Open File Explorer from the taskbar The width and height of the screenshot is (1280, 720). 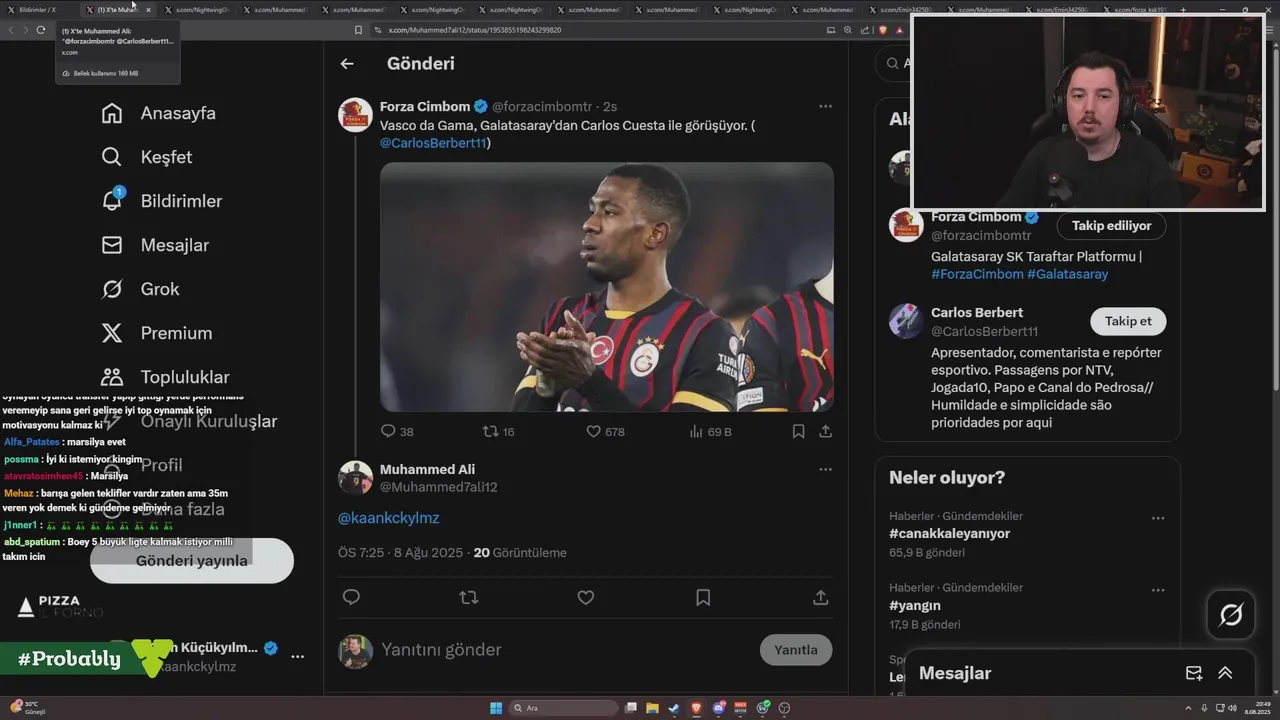653,708
